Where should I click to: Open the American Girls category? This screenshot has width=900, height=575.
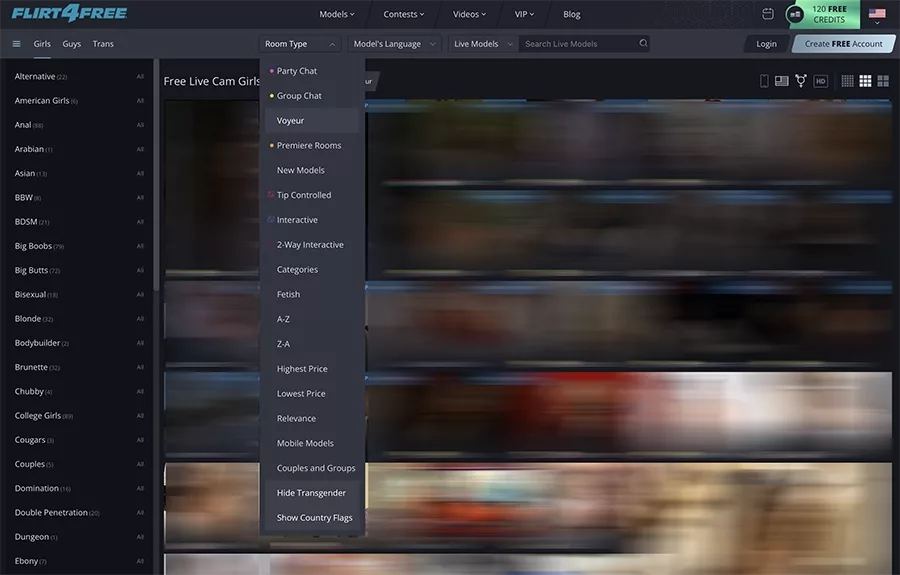(46, 100)
